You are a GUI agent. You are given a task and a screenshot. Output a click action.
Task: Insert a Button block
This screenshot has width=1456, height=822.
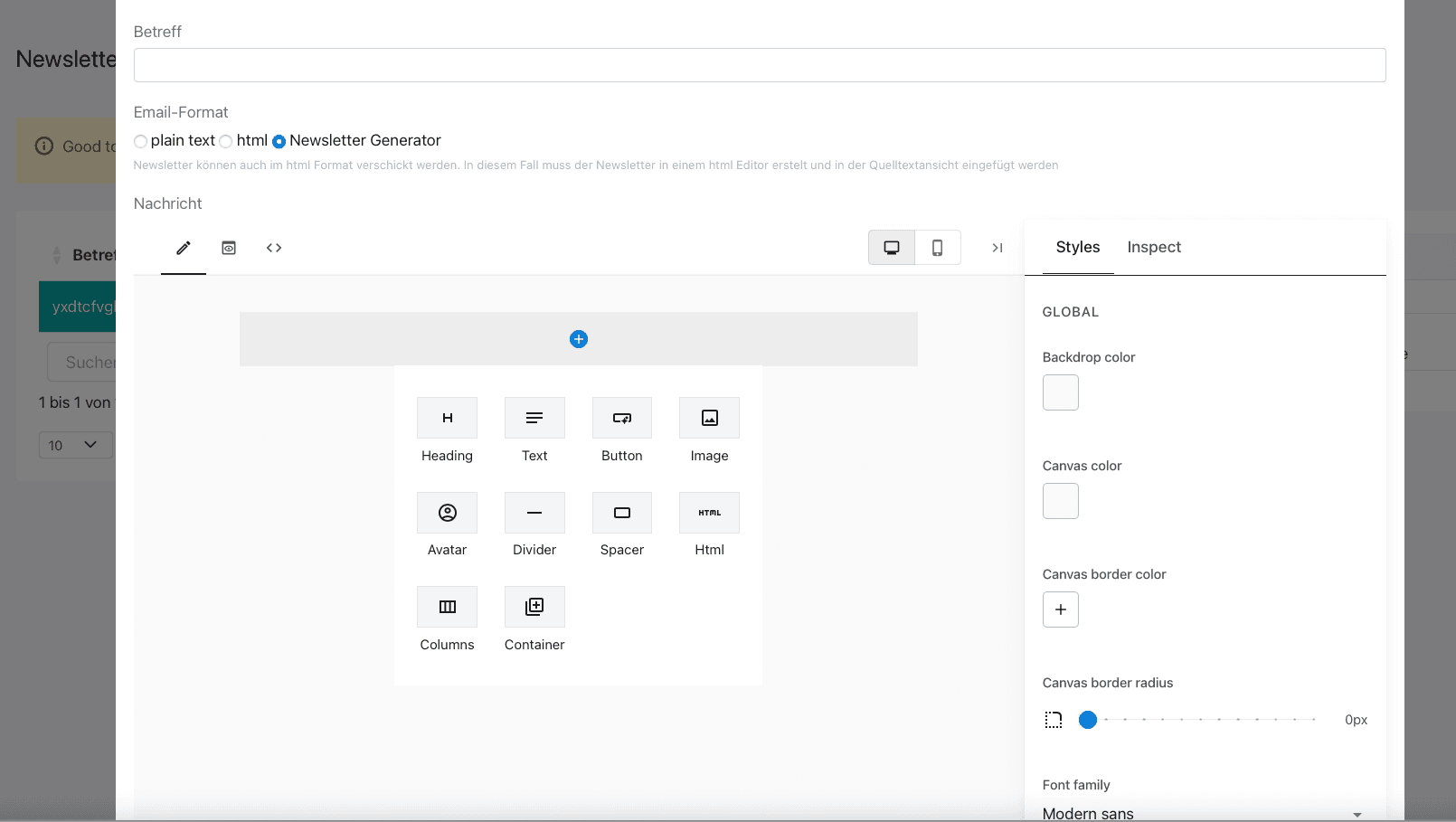[x=622, y=418]
